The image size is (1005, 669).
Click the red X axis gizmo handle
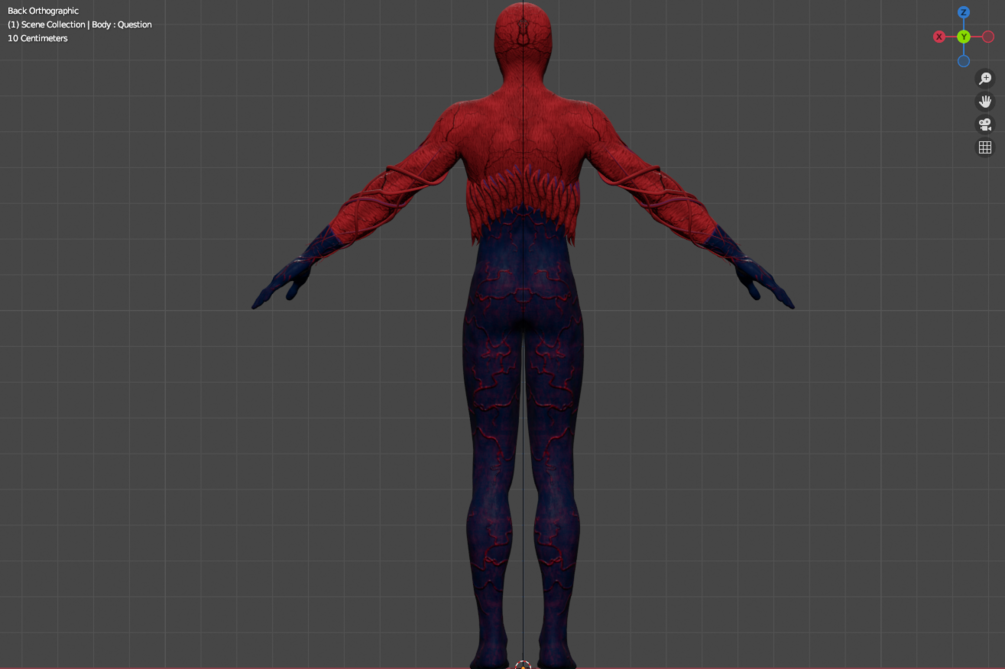click(x=939, y=37)
